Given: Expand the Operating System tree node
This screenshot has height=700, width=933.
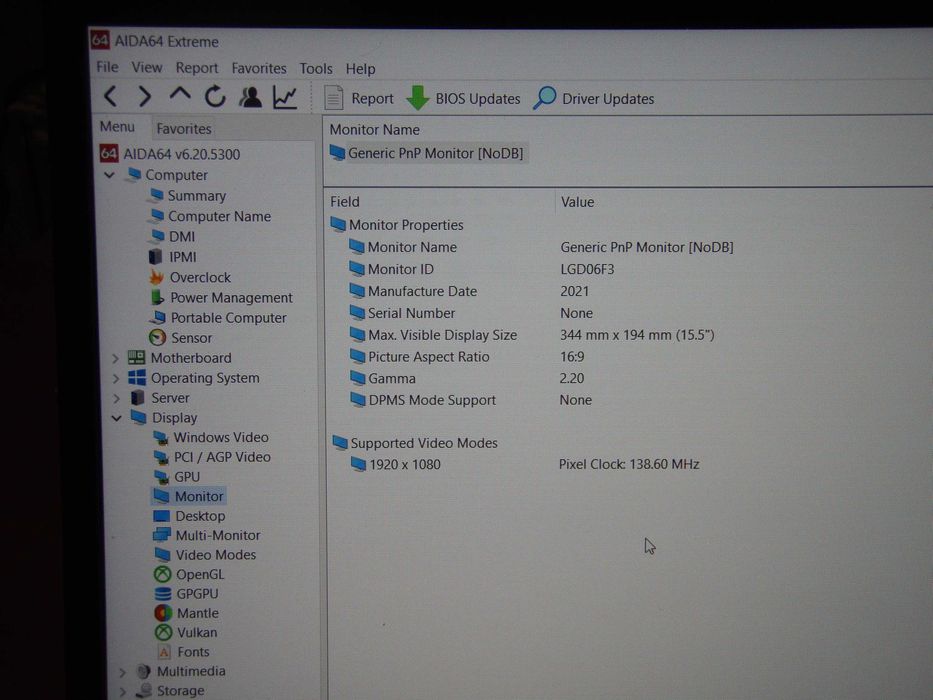Looking at the screenshot, I should pyautogui.click(x=116, y=379).
